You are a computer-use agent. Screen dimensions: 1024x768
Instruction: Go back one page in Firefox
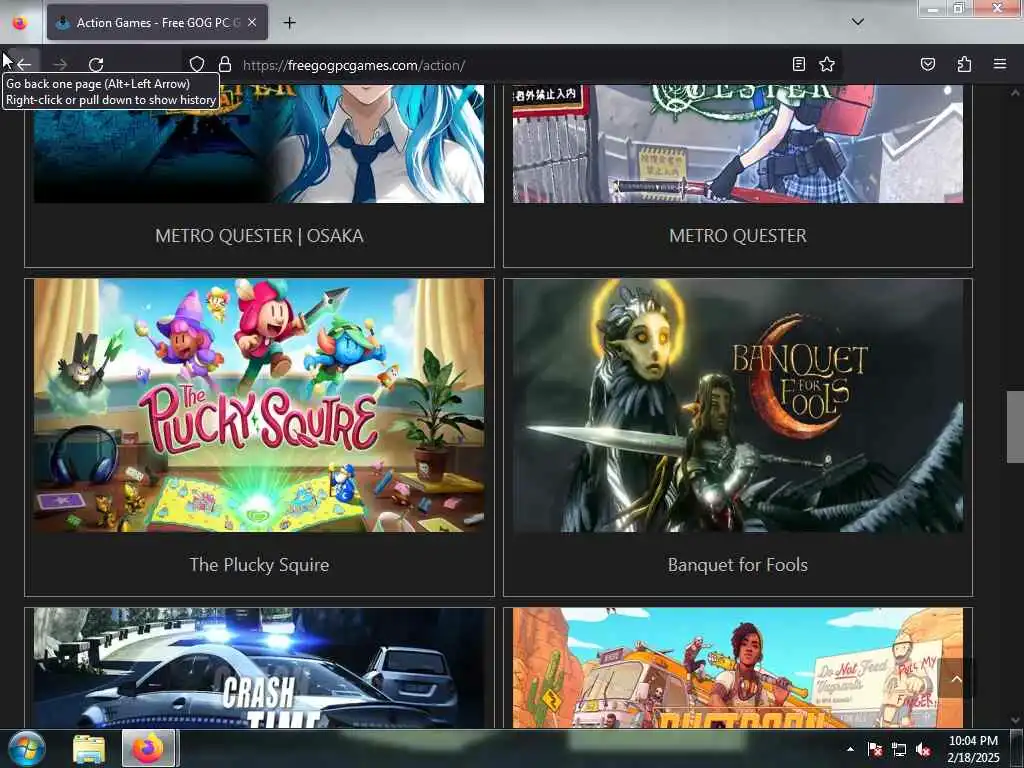(24, 65)
